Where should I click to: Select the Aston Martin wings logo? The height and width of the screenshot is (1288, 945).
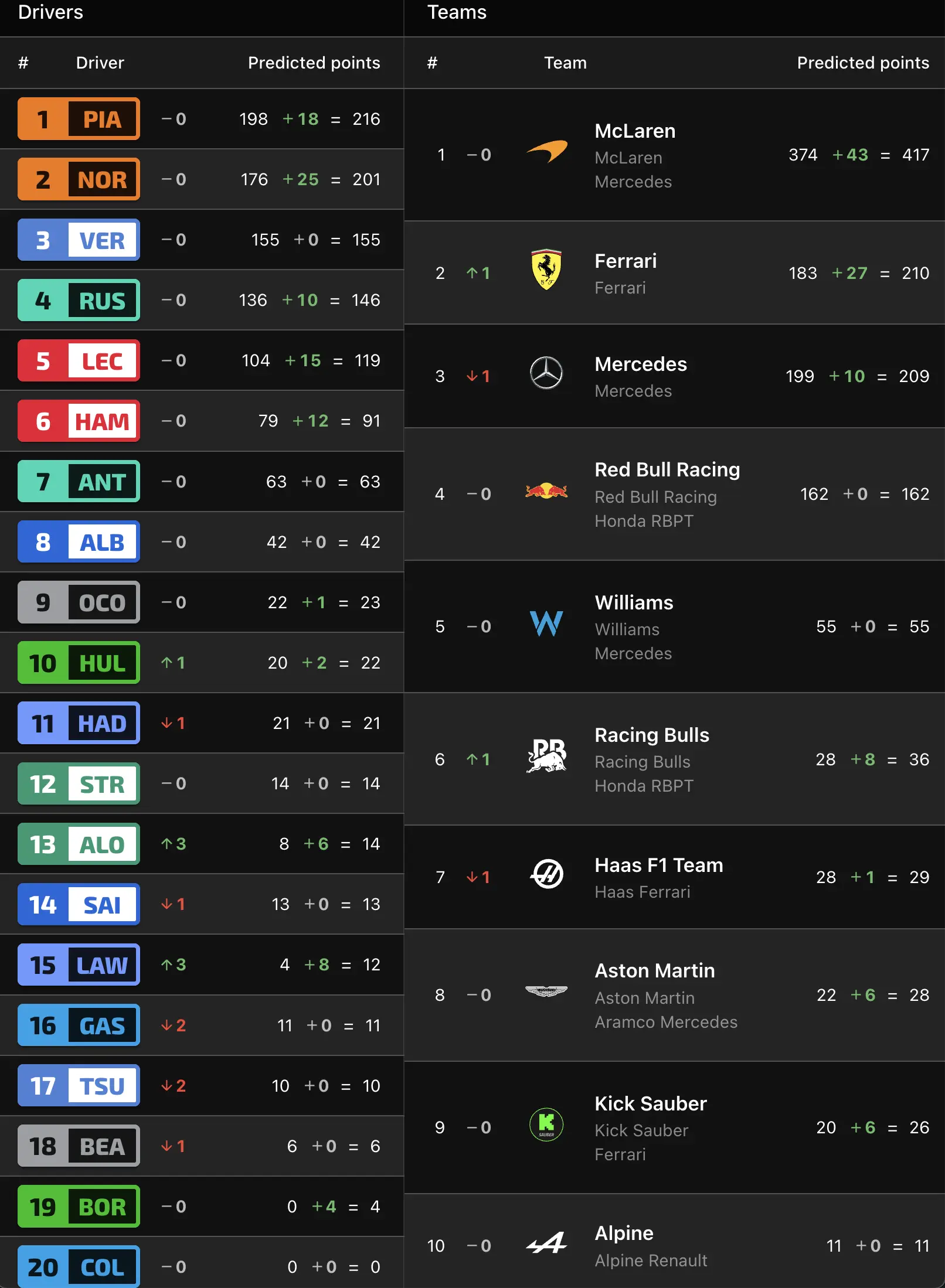(546, 991)
